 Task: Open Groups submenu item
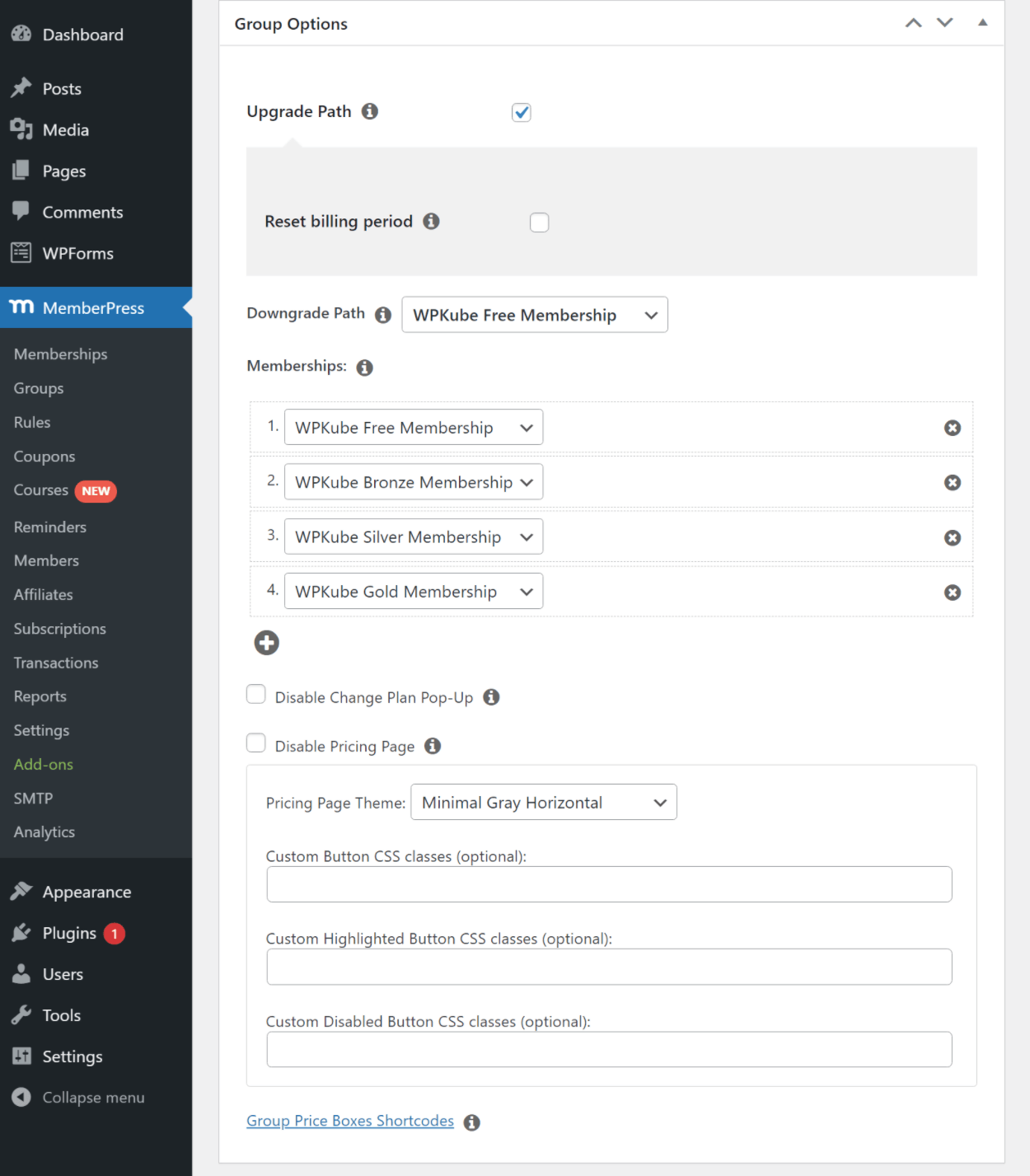[x=38, y=388]
